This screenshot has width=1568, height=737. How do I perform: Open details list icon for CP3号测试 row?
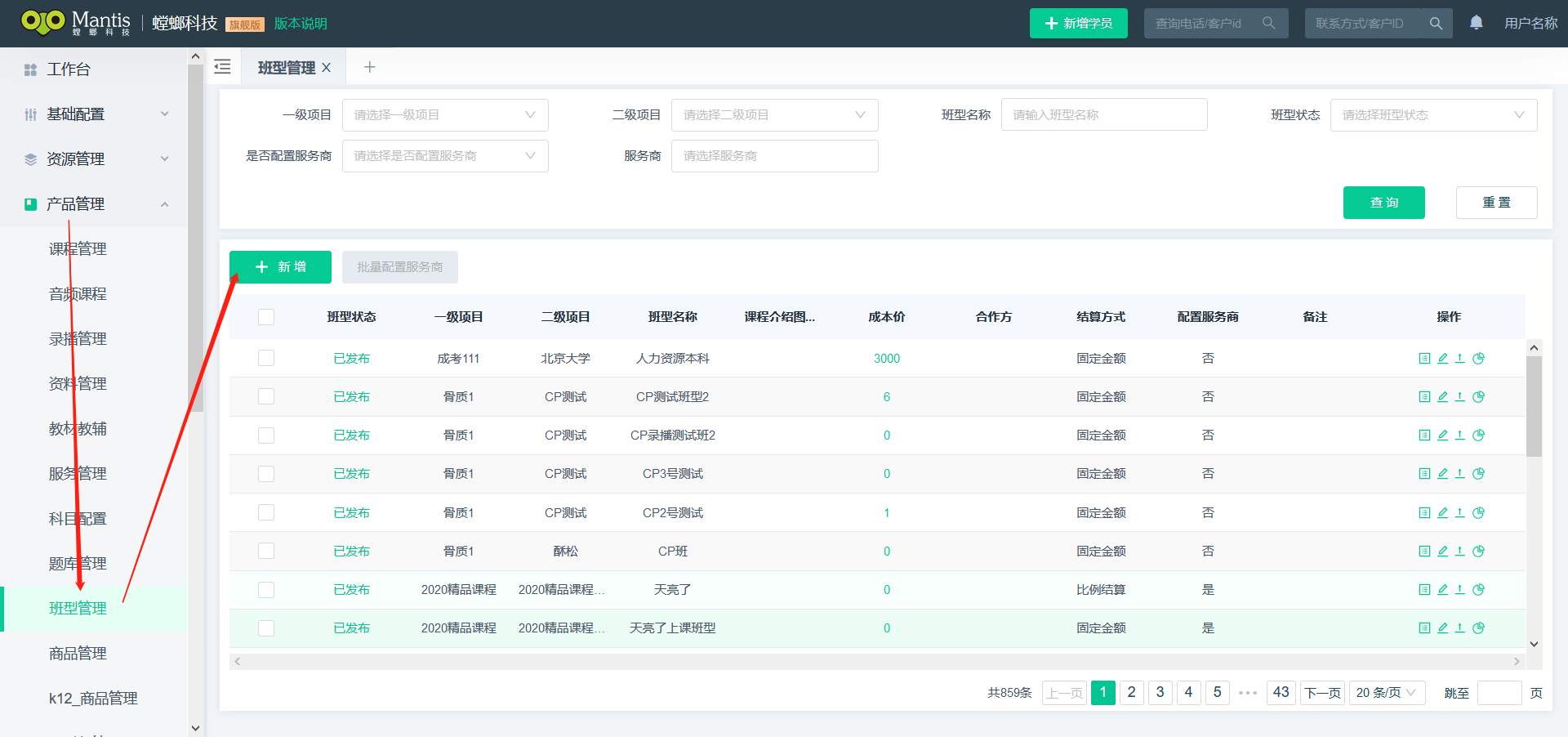point(1424,474)
